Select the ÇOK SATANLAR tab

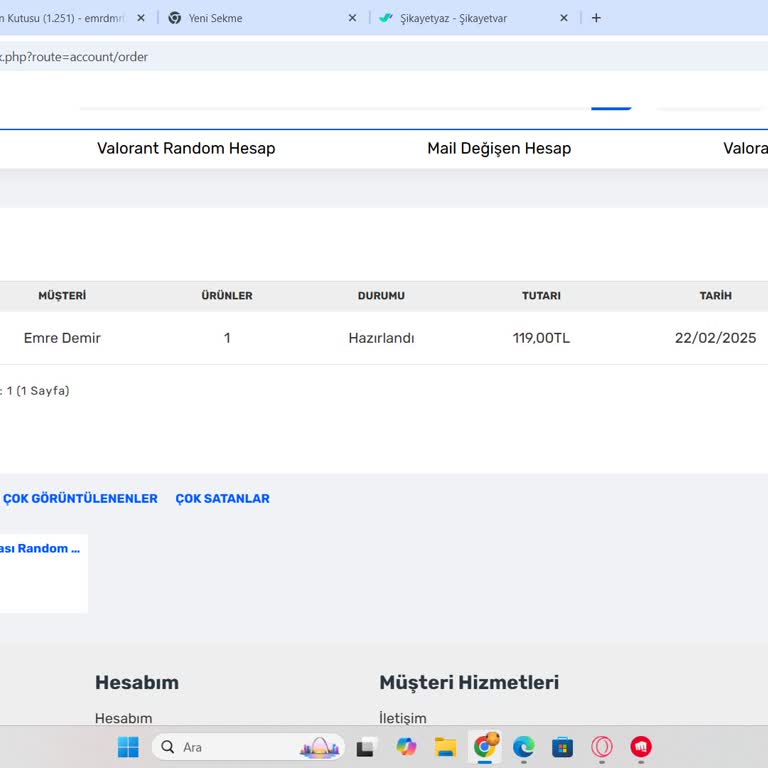point(222,498)
